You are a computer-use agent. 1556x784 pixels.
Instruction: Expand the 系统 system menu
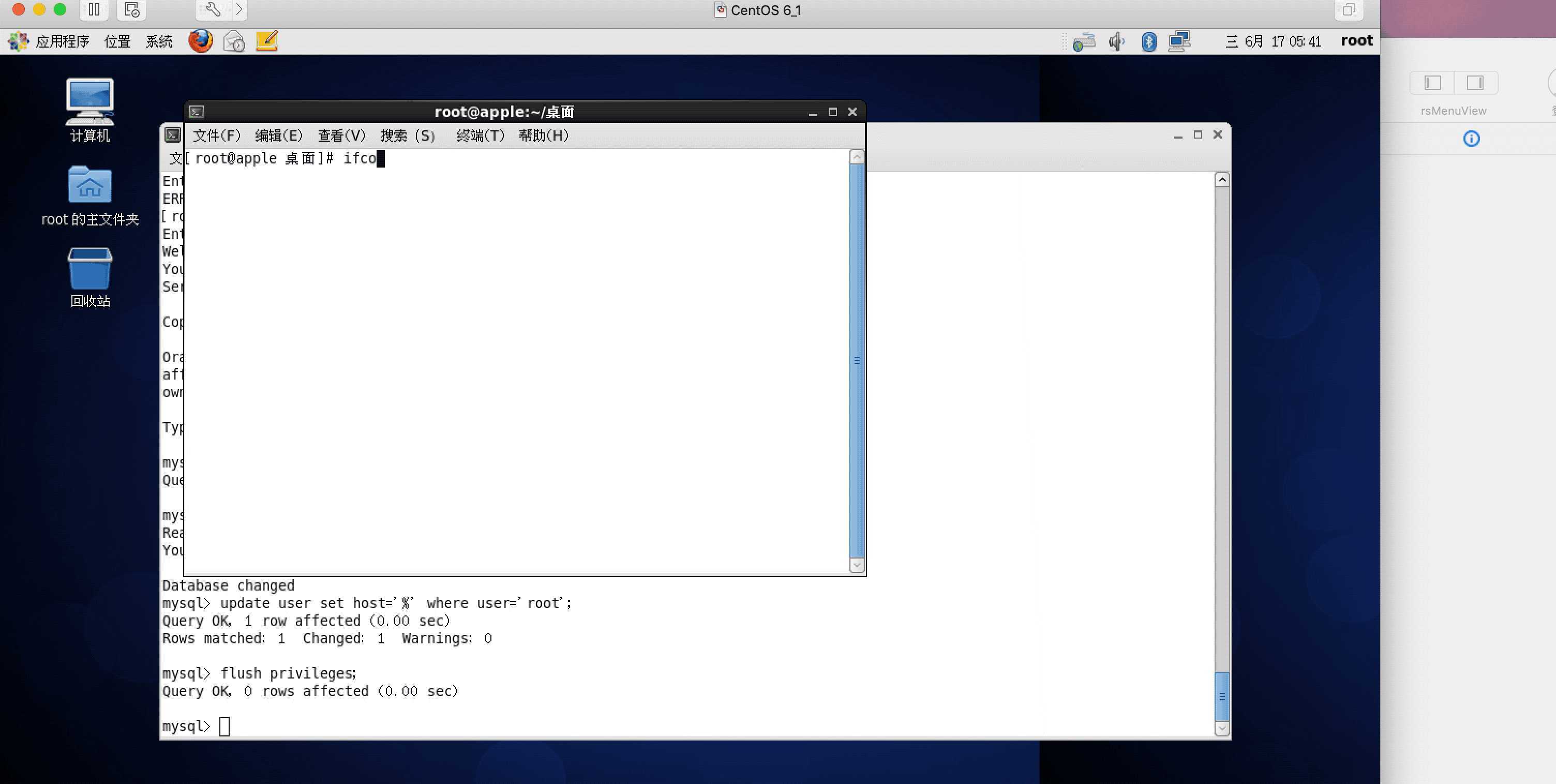pyautogui.click(x=159, y=41)
